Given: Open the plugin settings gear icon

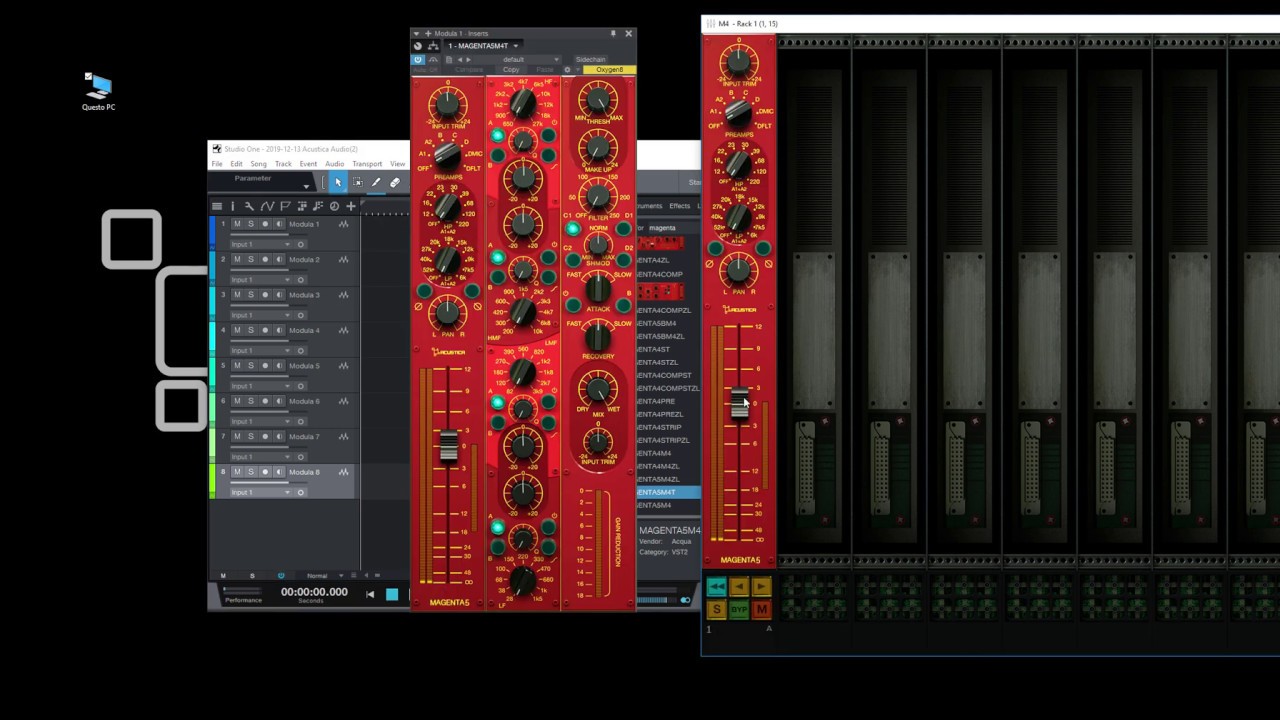Looking at the screenshot, I should [x=567, y=70].
